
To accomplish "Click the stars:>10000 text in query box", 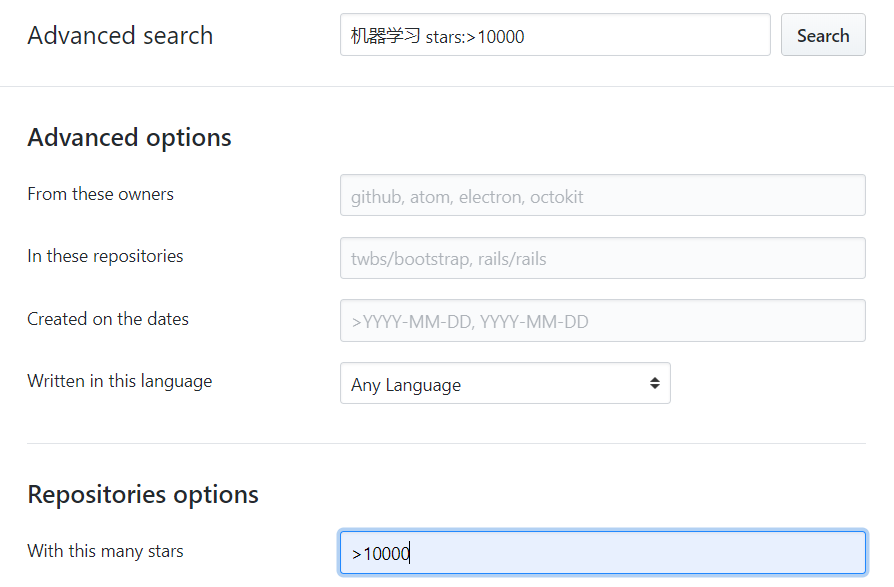I will tap(475, 37).
